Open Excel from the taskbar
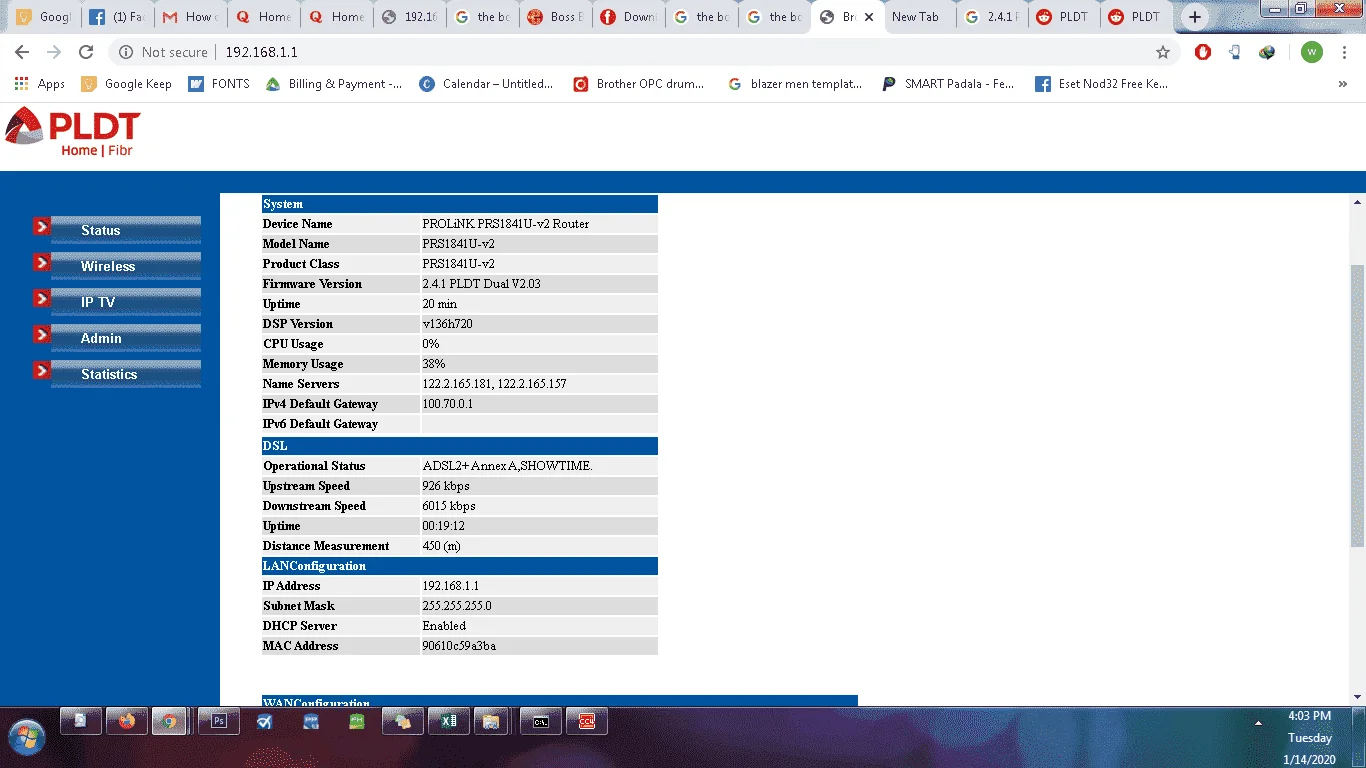The height and width of the screenshot is (768, 1366). [x=449, y=721]
